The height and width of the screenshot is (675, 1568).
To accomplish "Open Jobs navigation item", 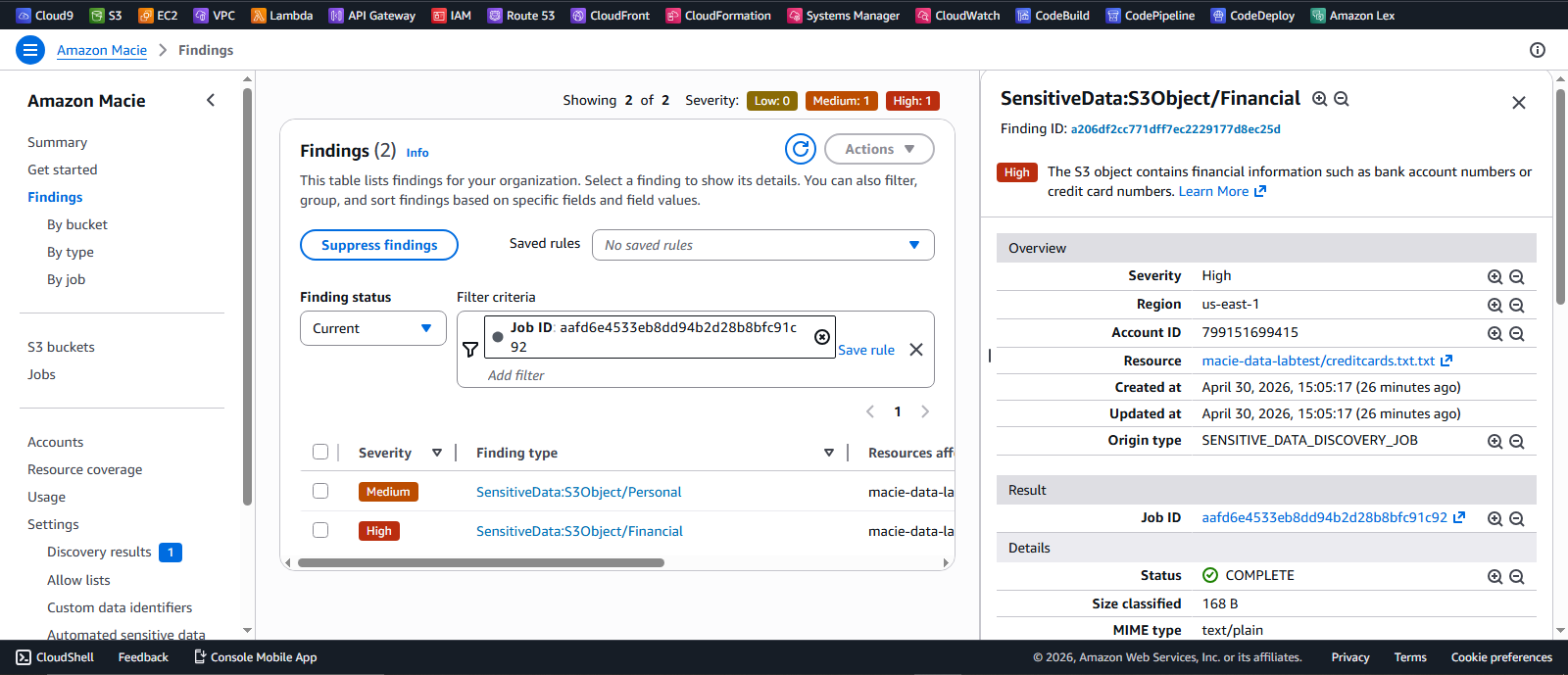I will pyautogui.click(x=41, y=374).
